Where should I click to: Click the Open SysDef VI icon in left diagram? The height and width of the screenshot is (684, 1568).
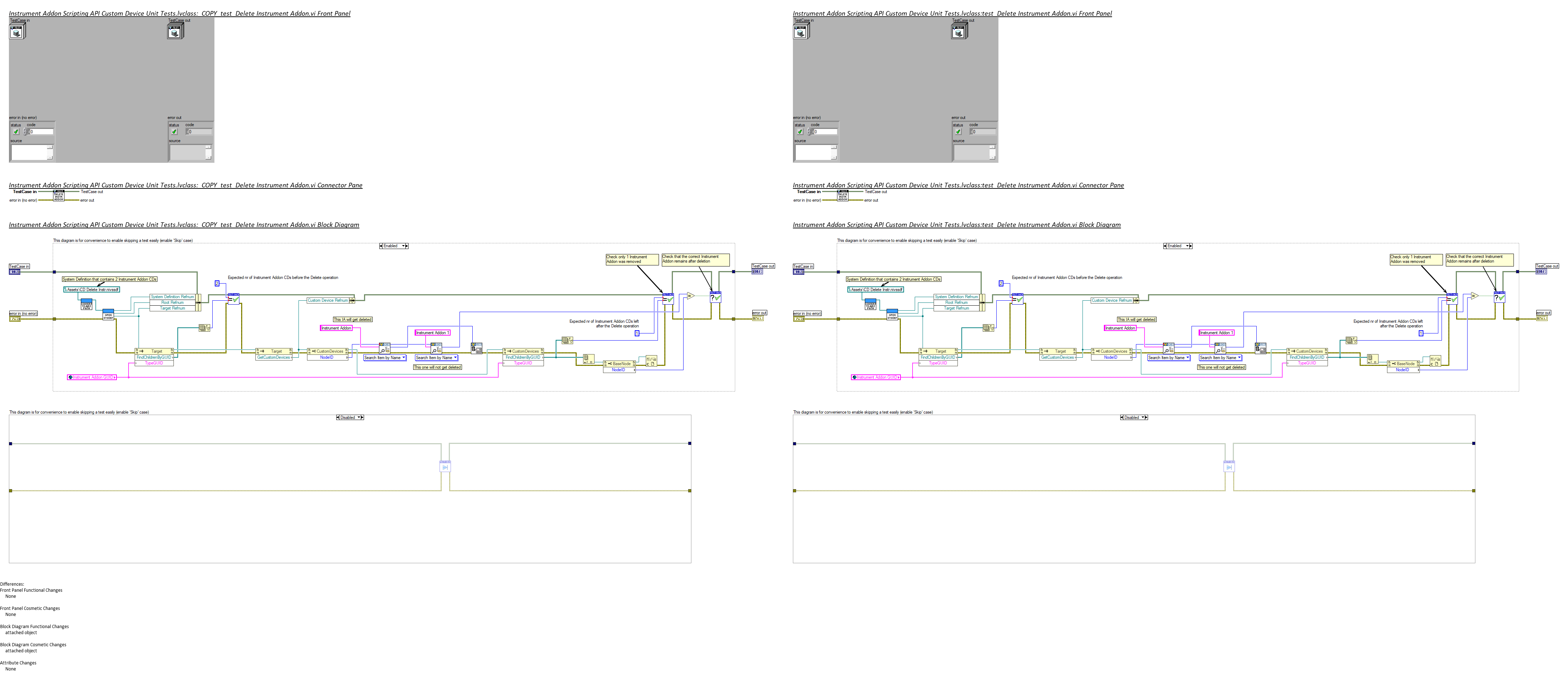point(108,315)
